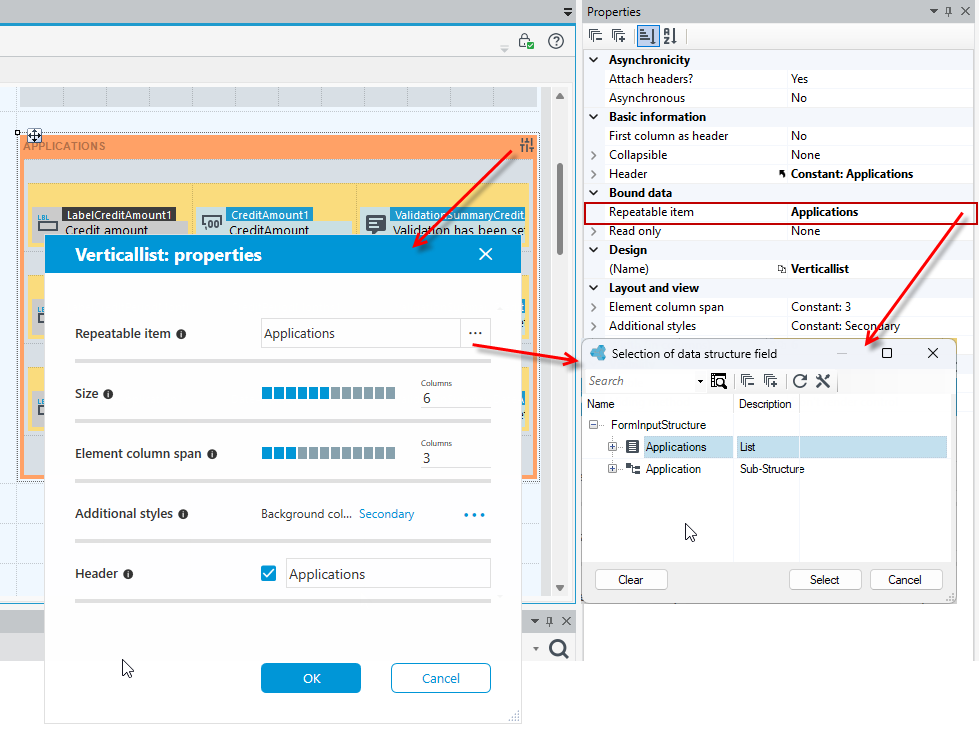The height and width of the screenshot is (748, 979).
Task: Sort Properties panel alphabetically
Action: click(670, 36)
